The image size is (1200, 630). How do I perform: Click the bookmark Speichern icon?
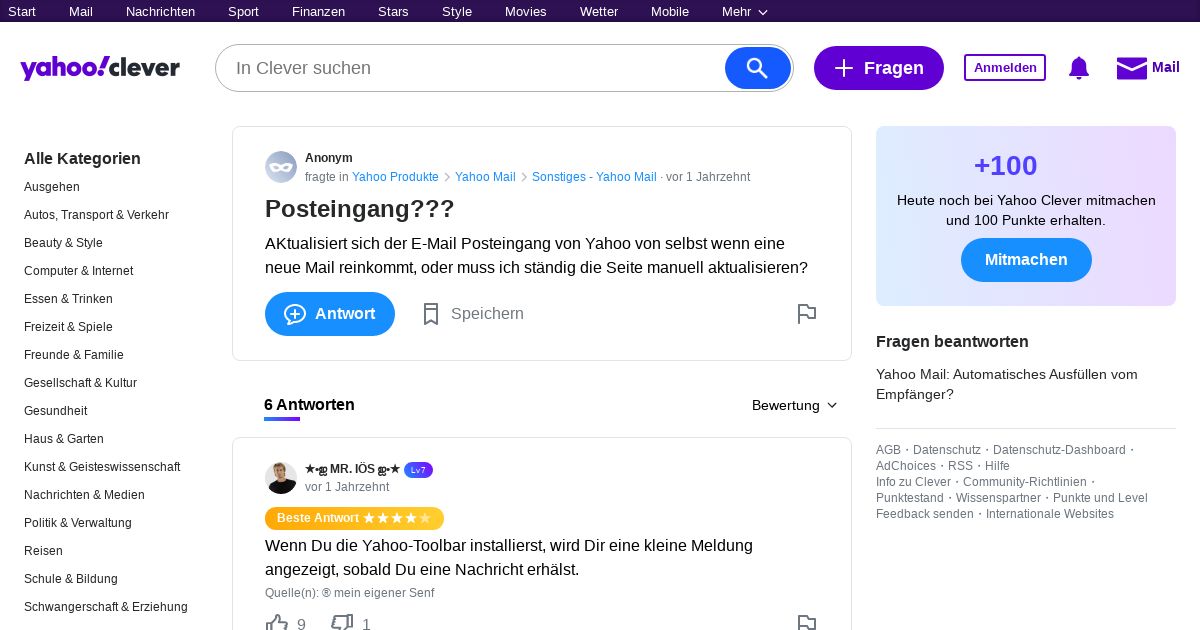click(x=431, y=314)
